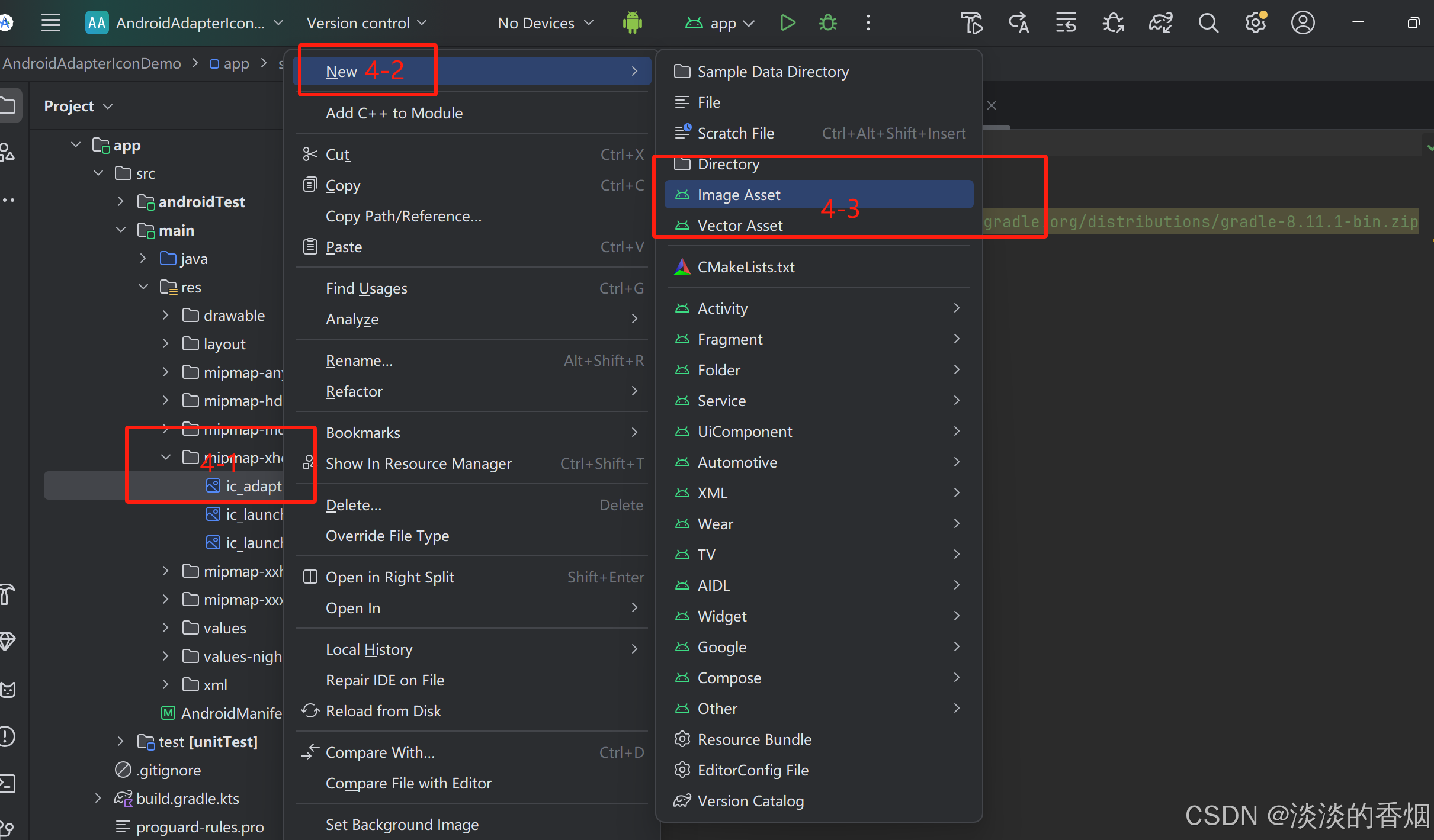Open the Device Manager Android robot icon
Image resolution: width=1434 pixels, height=840 pixels.
[x=632, y=22]
